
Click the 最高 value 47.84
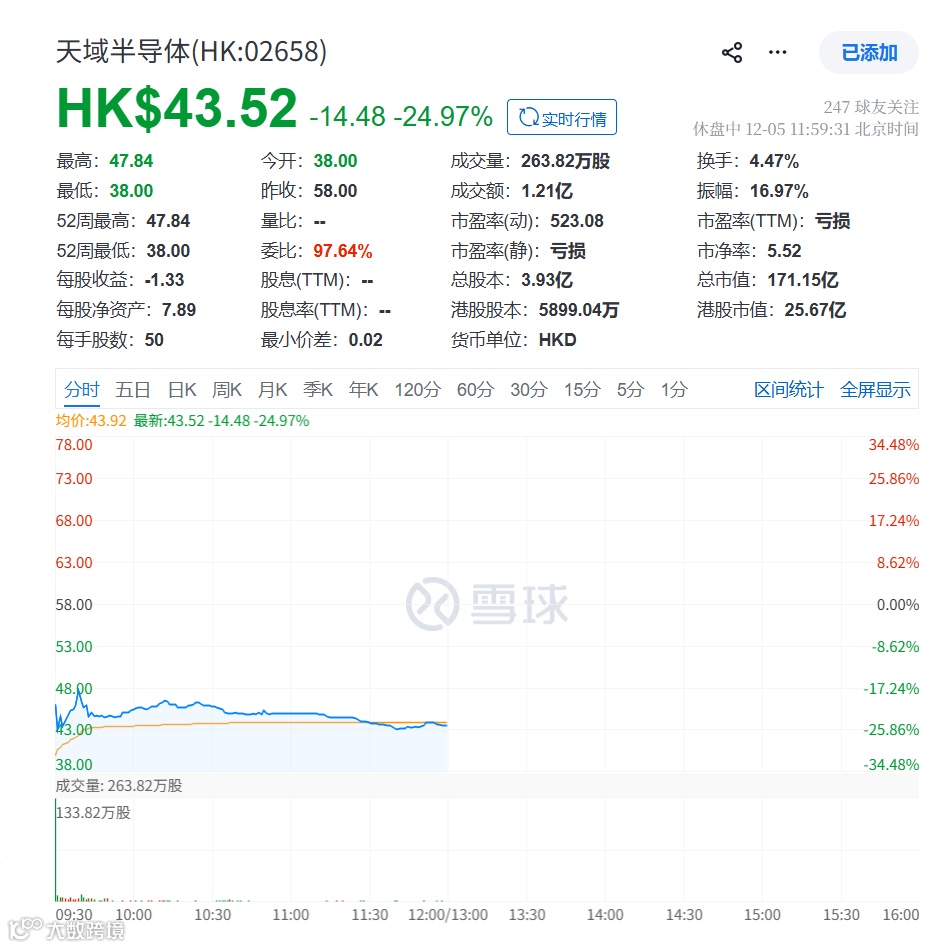click(131, 161)
